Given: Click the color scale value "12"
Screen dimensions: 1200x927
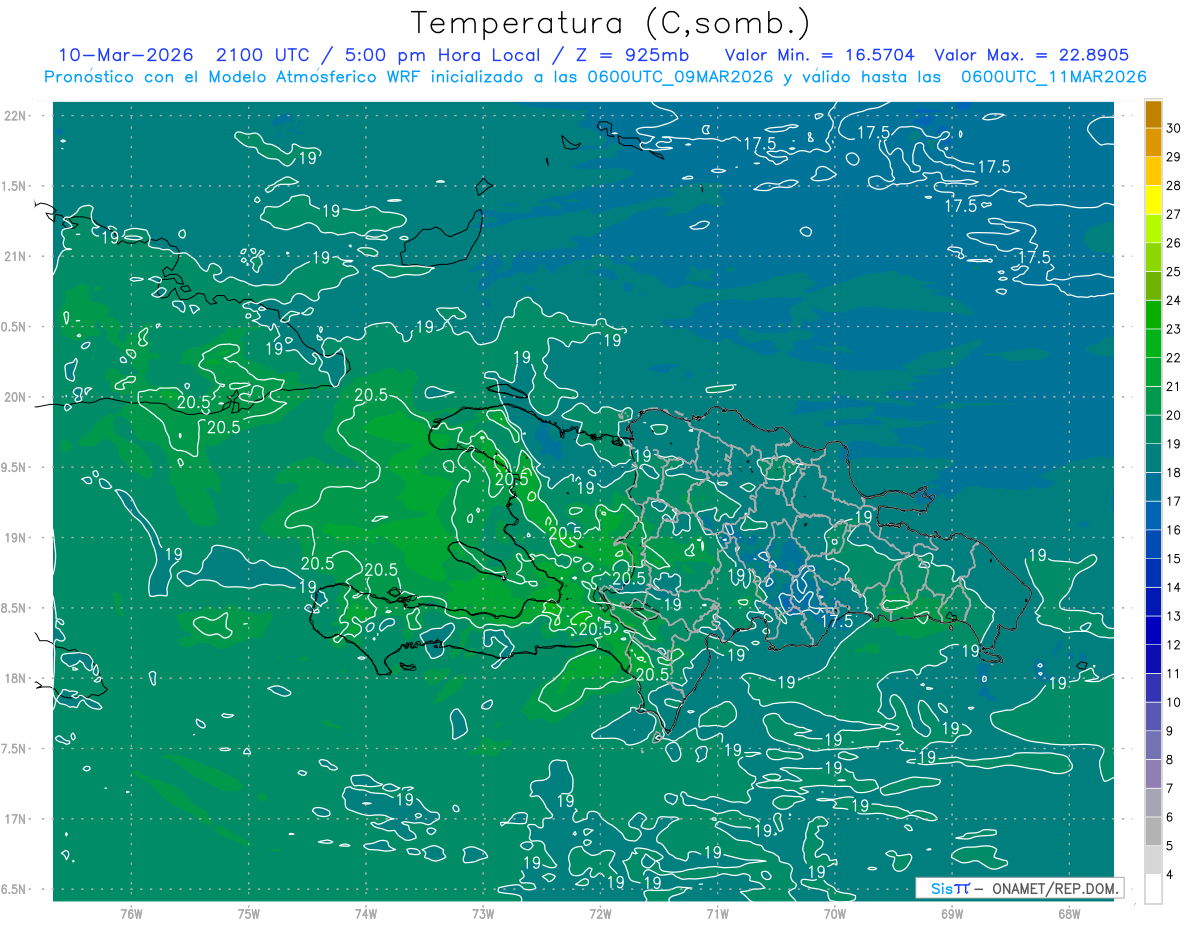Looking at the screenshot, I should [1174, 645].
